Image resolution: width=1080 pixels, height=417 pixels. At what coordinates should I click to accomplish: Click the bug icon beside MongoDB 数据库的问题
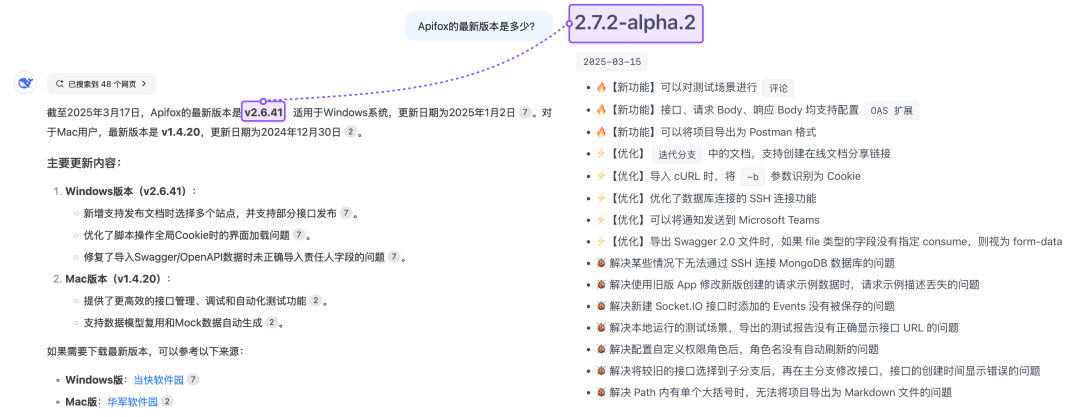pos(601,263)
